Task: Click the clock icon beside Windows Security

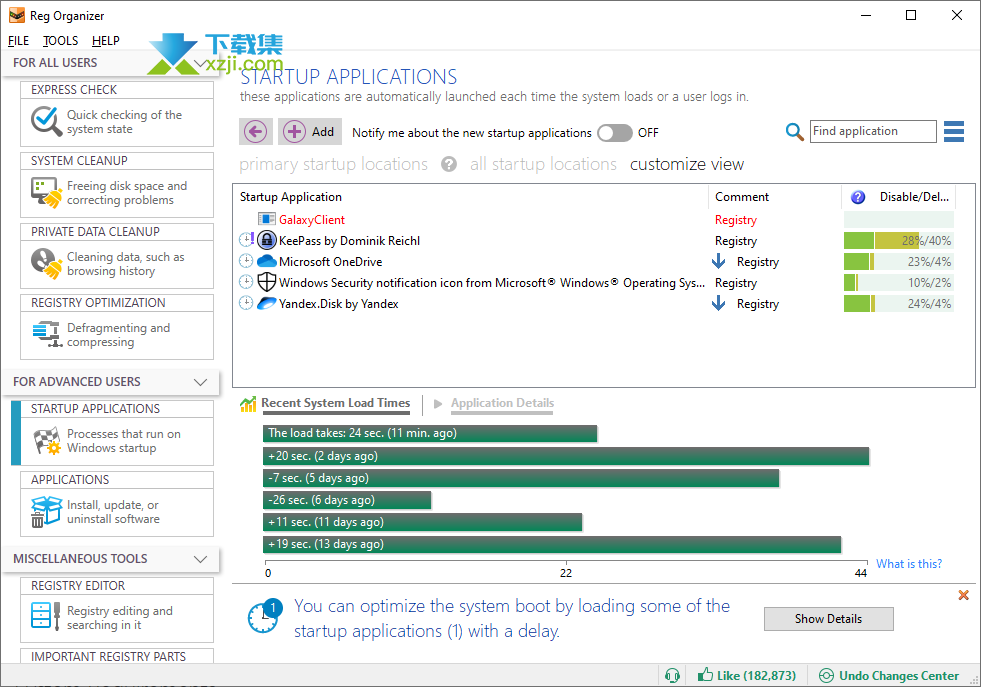Action: click(x=246, y=282)
